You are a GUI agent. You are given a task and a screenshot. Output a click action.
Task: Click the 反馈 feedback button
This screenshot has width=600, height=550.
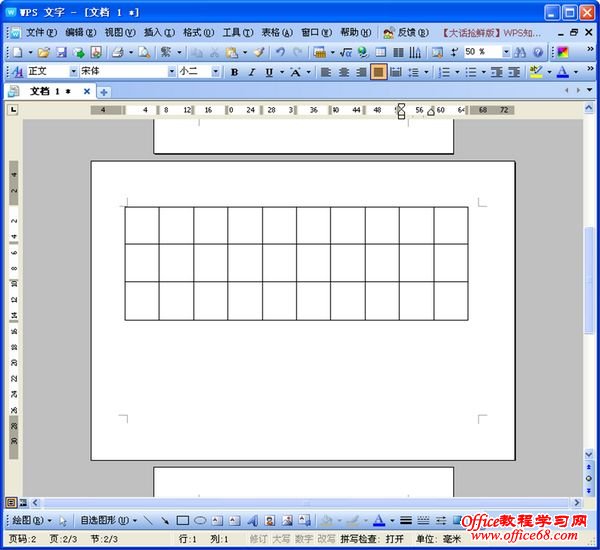pos(406,33)
